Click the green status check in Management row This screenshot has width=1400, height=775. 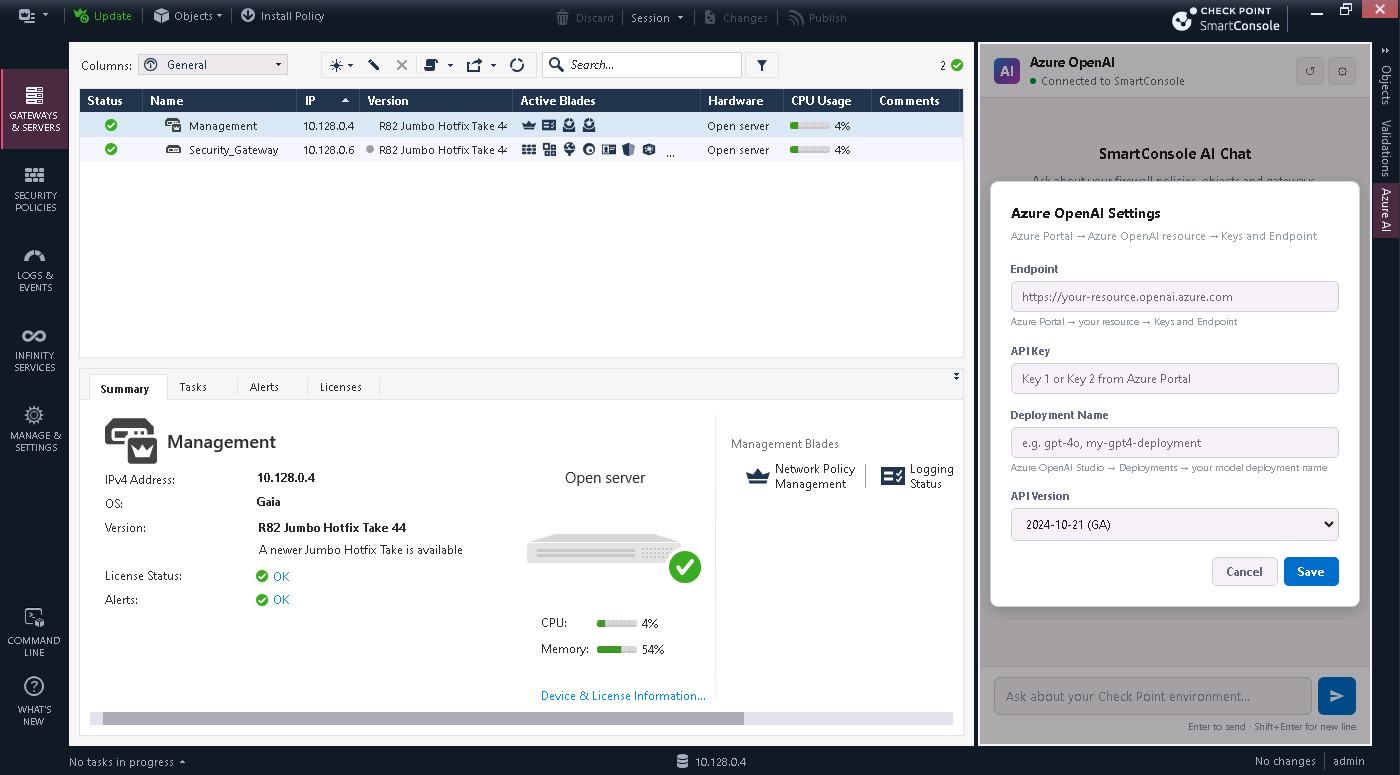pos(111,125)
